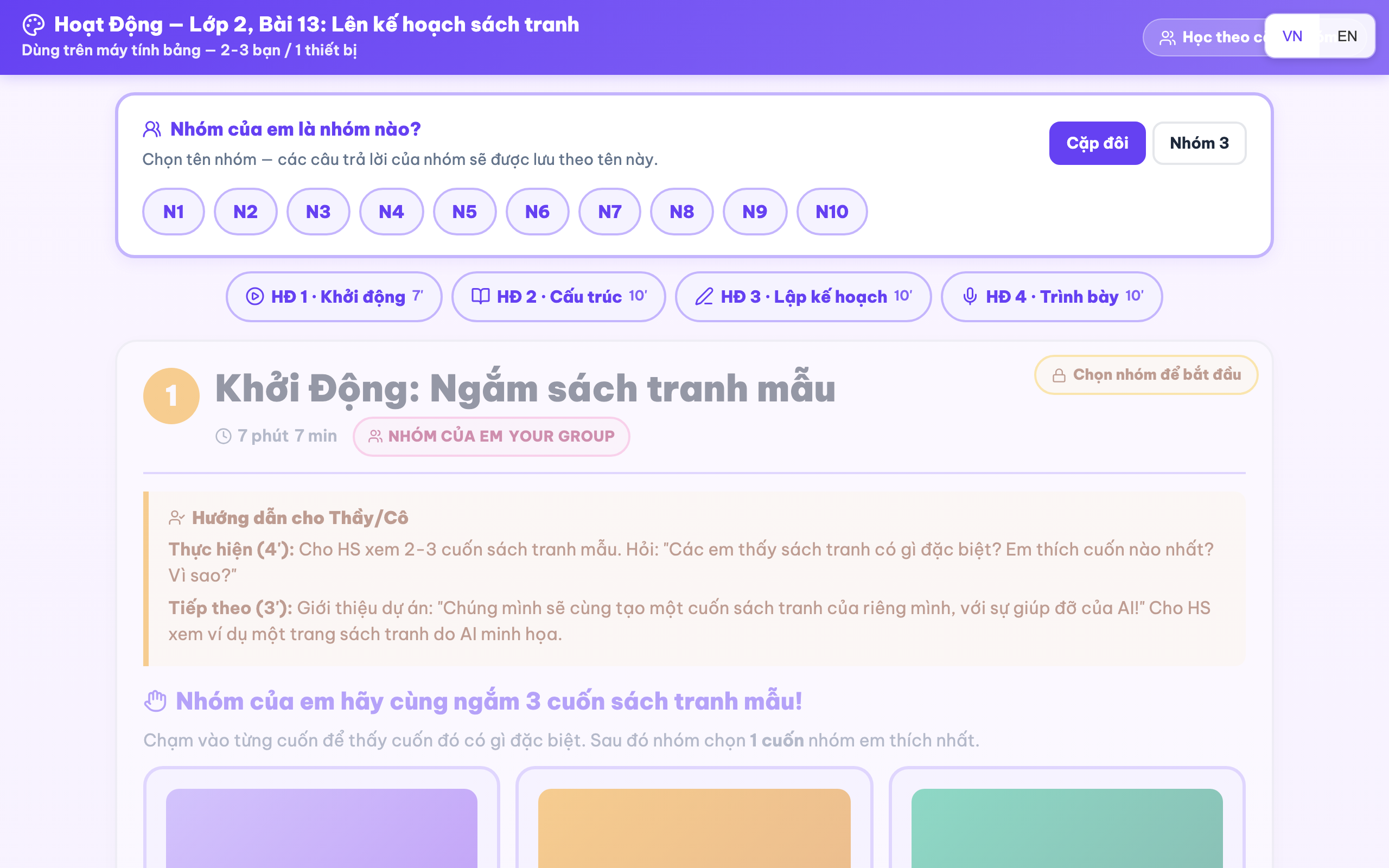Choose group N1
The image size is (1389, 868).
click(x=173, y=212)
